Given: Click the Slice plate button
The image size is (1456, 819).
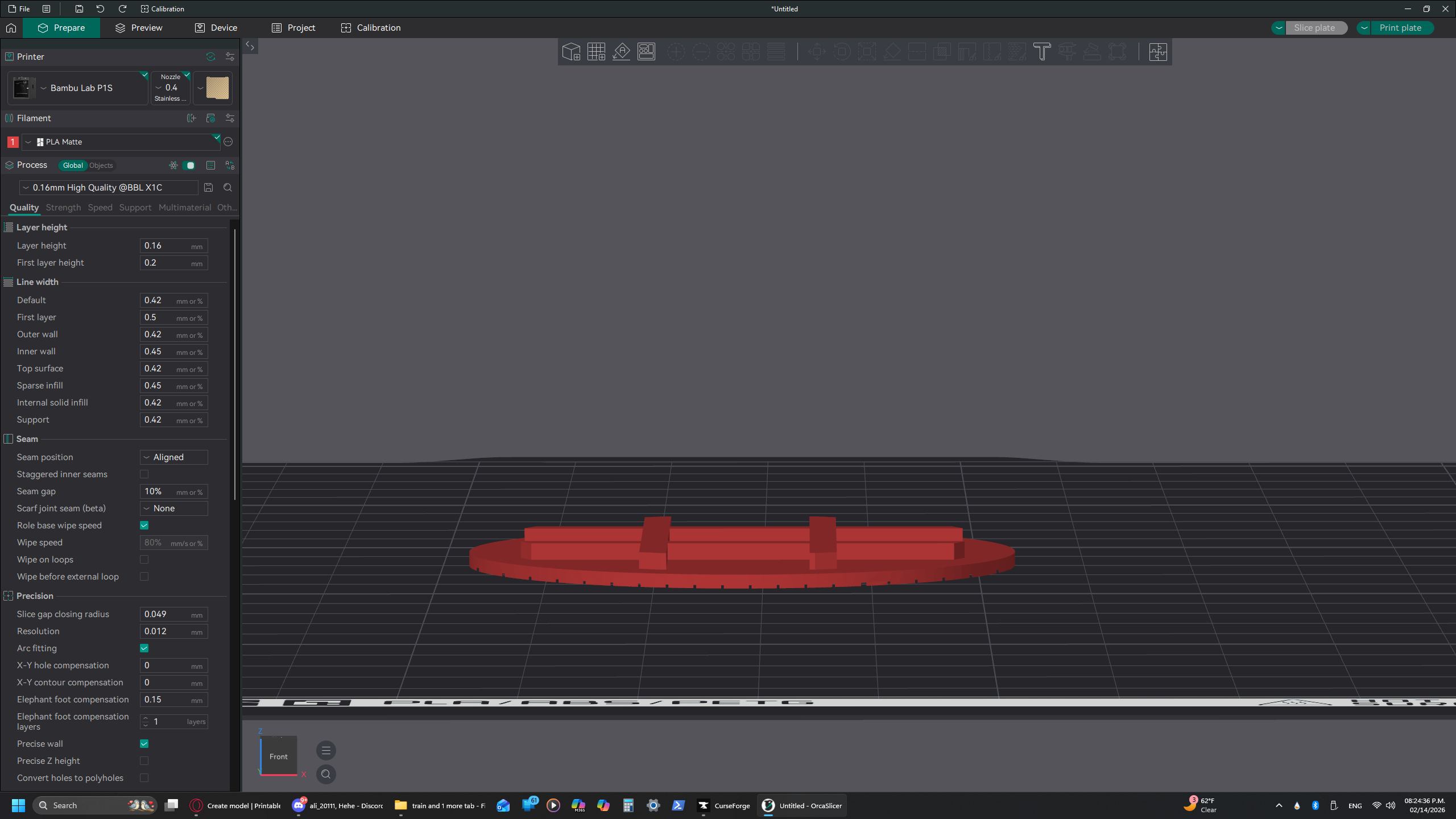Looking at the screenshot, I should [x=1316, y=28].
